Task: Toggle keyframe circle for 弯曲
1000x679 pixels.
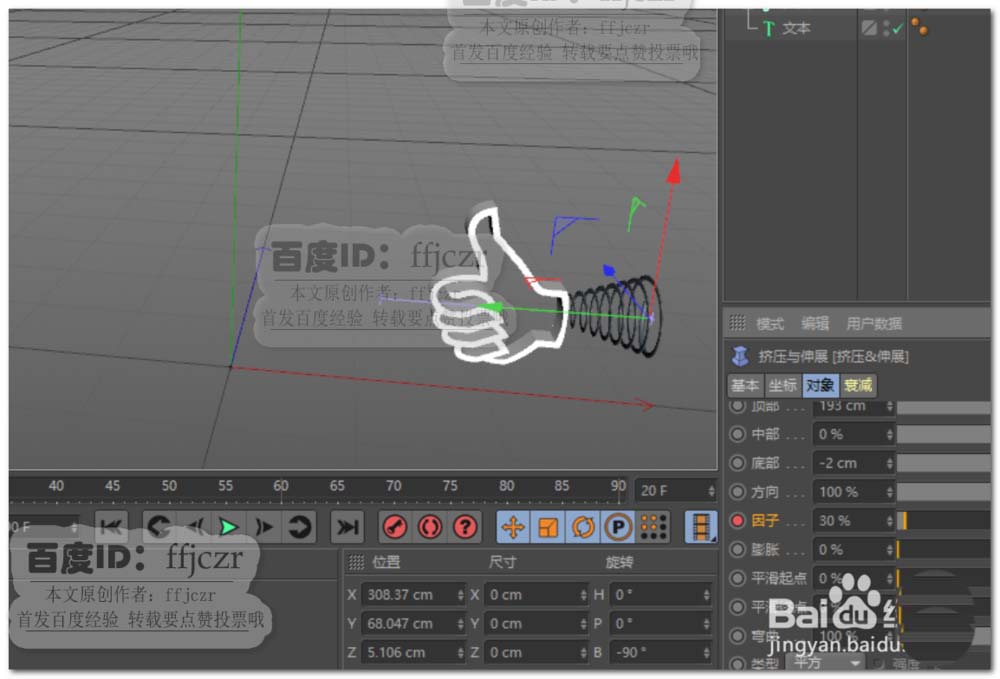Action: 737,635
